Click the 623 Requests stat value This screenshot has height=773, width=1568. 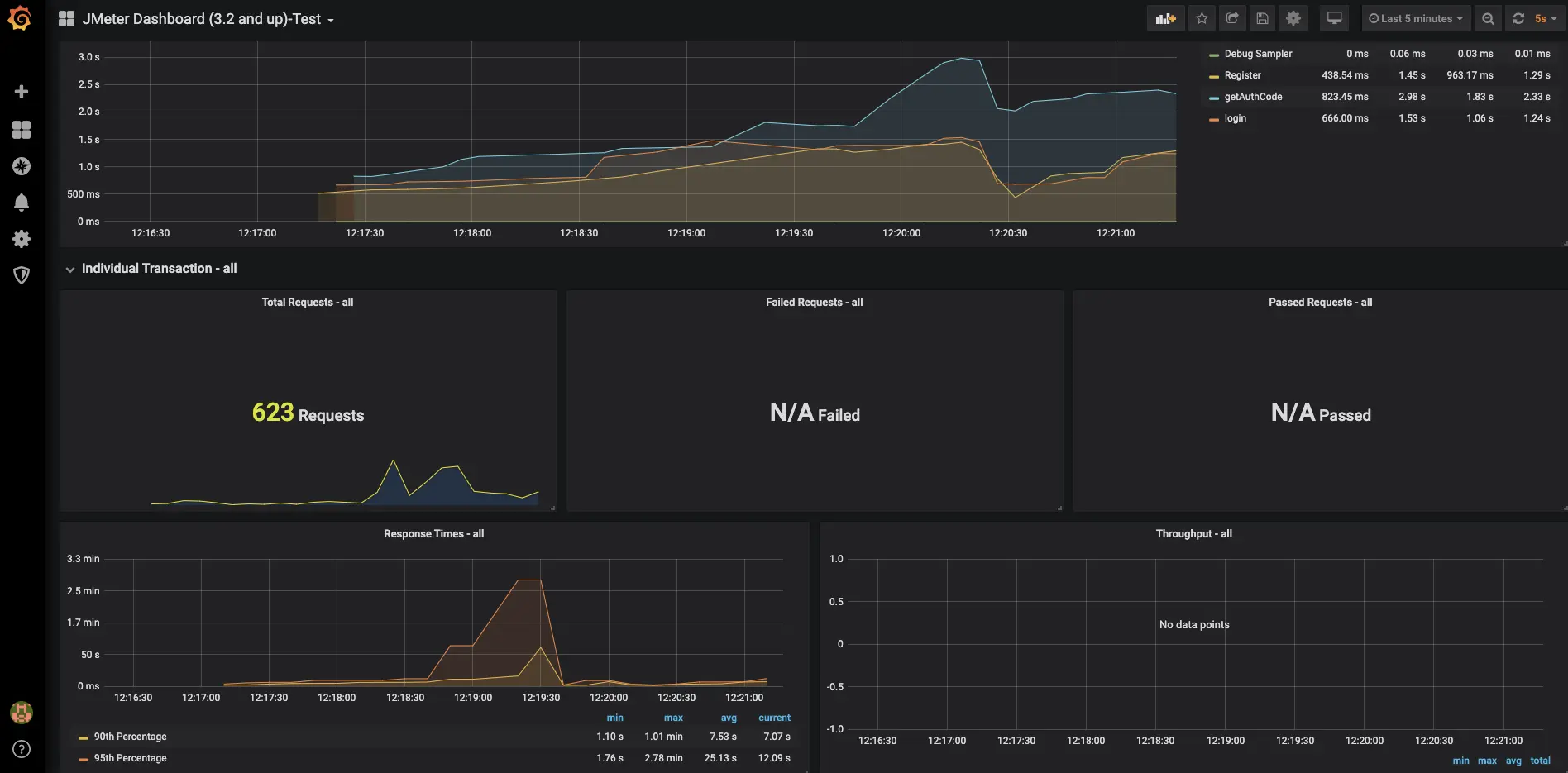308,413
